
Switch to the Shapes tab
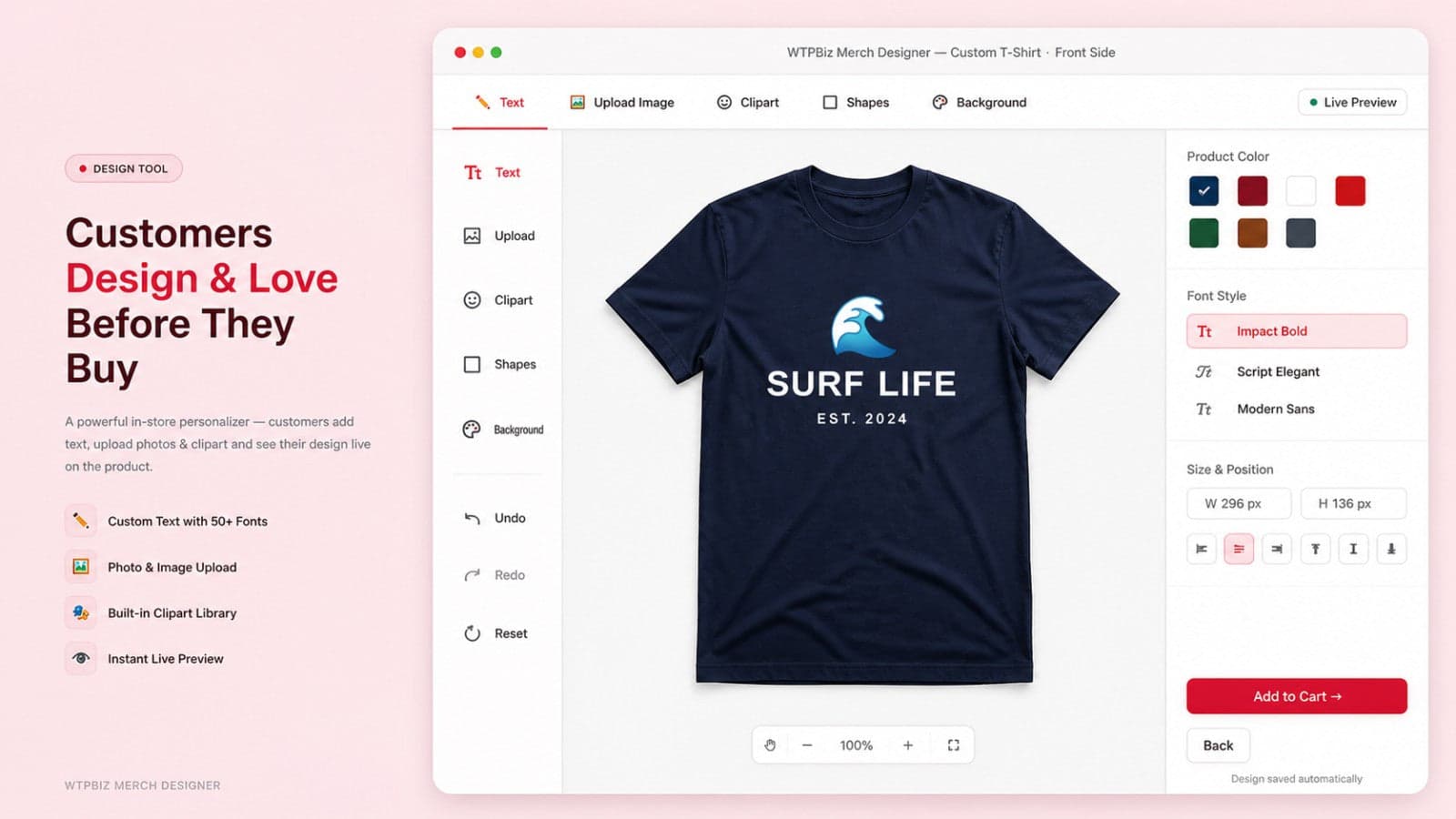pyautogui.click(x=856, y=103)
